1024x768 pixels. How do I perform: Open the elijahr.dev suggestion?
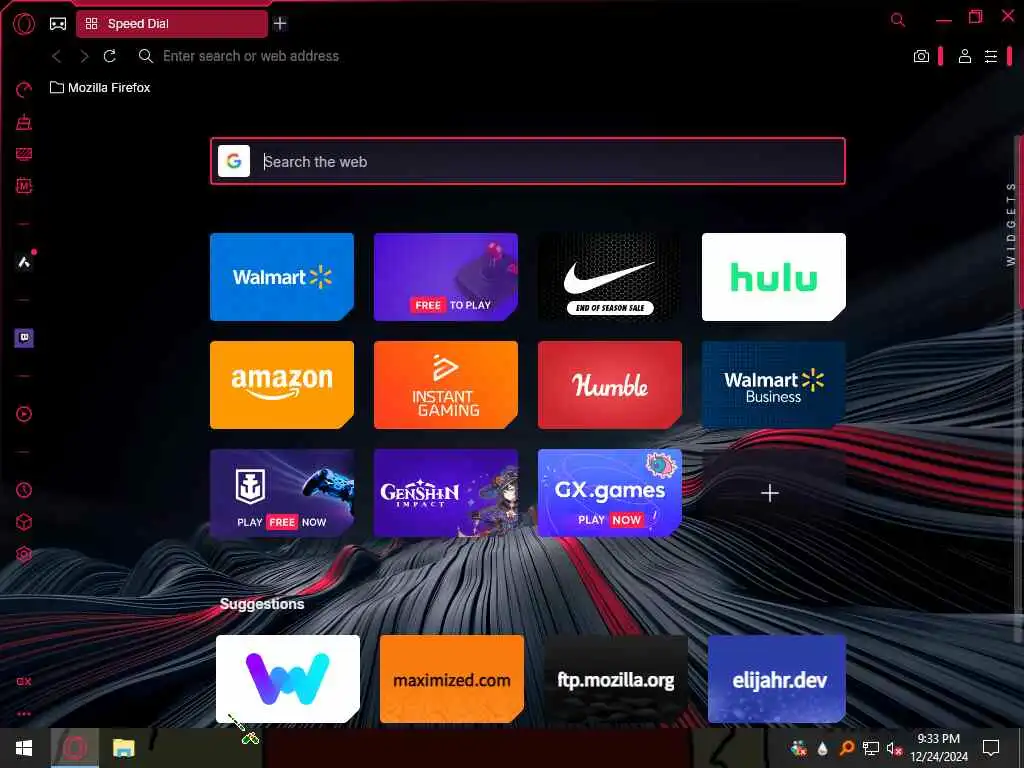tap(776, 679)
